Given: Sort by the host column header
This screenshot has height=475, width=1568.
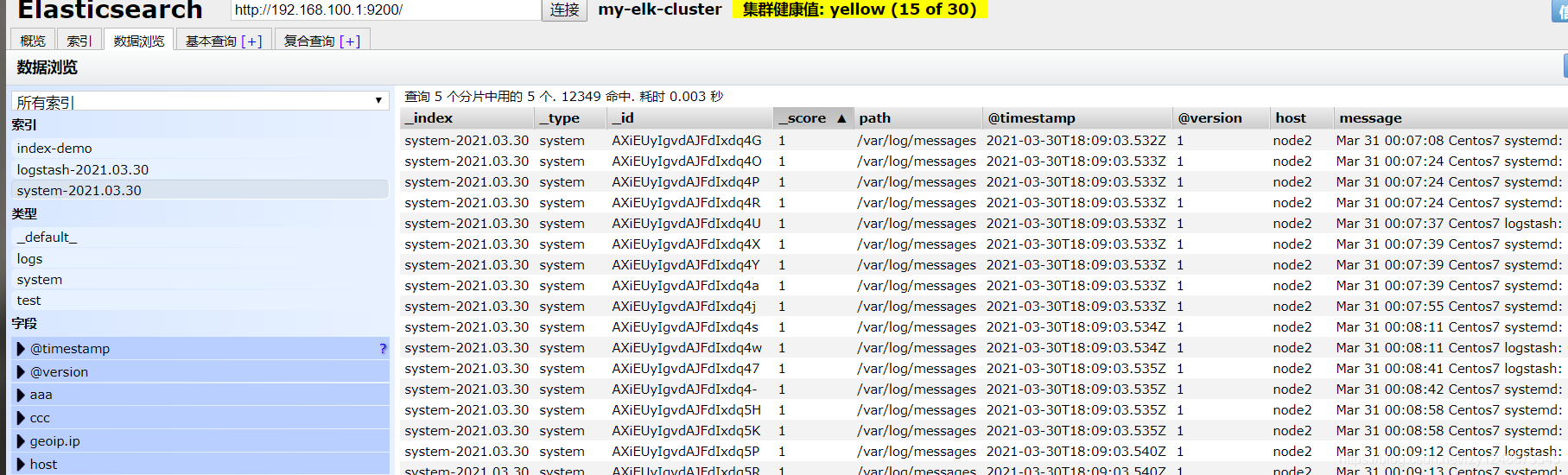Looking at the screenshot, I should [x=1300, y=117].
